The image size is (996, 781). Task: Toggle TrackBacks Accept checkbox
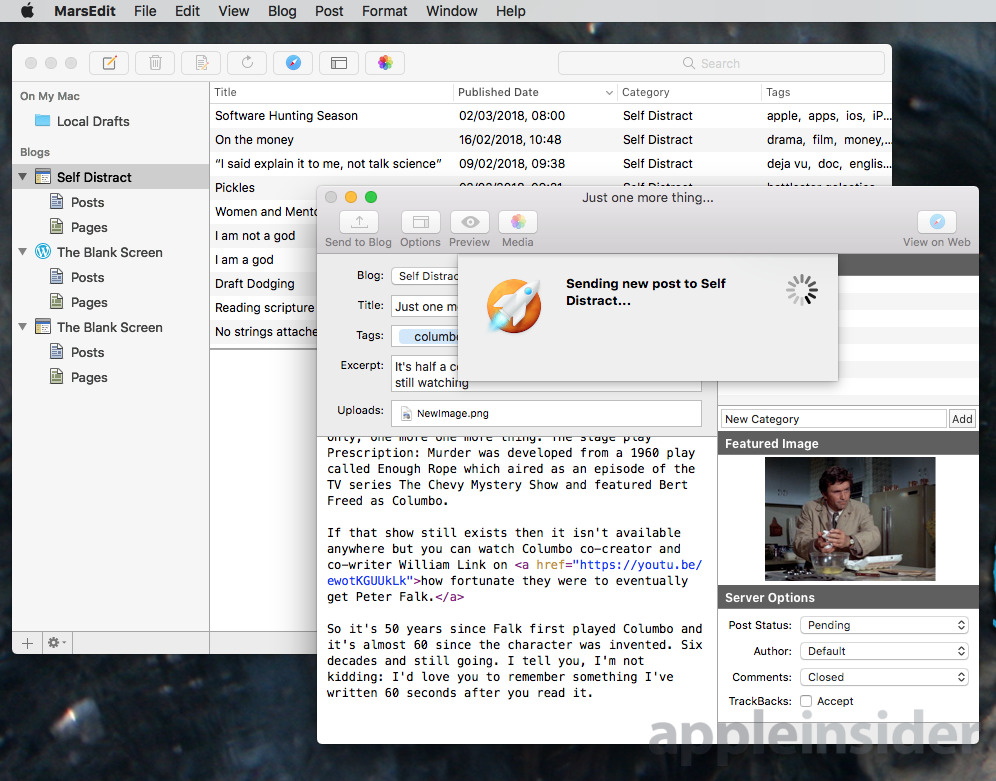point(806,702)
